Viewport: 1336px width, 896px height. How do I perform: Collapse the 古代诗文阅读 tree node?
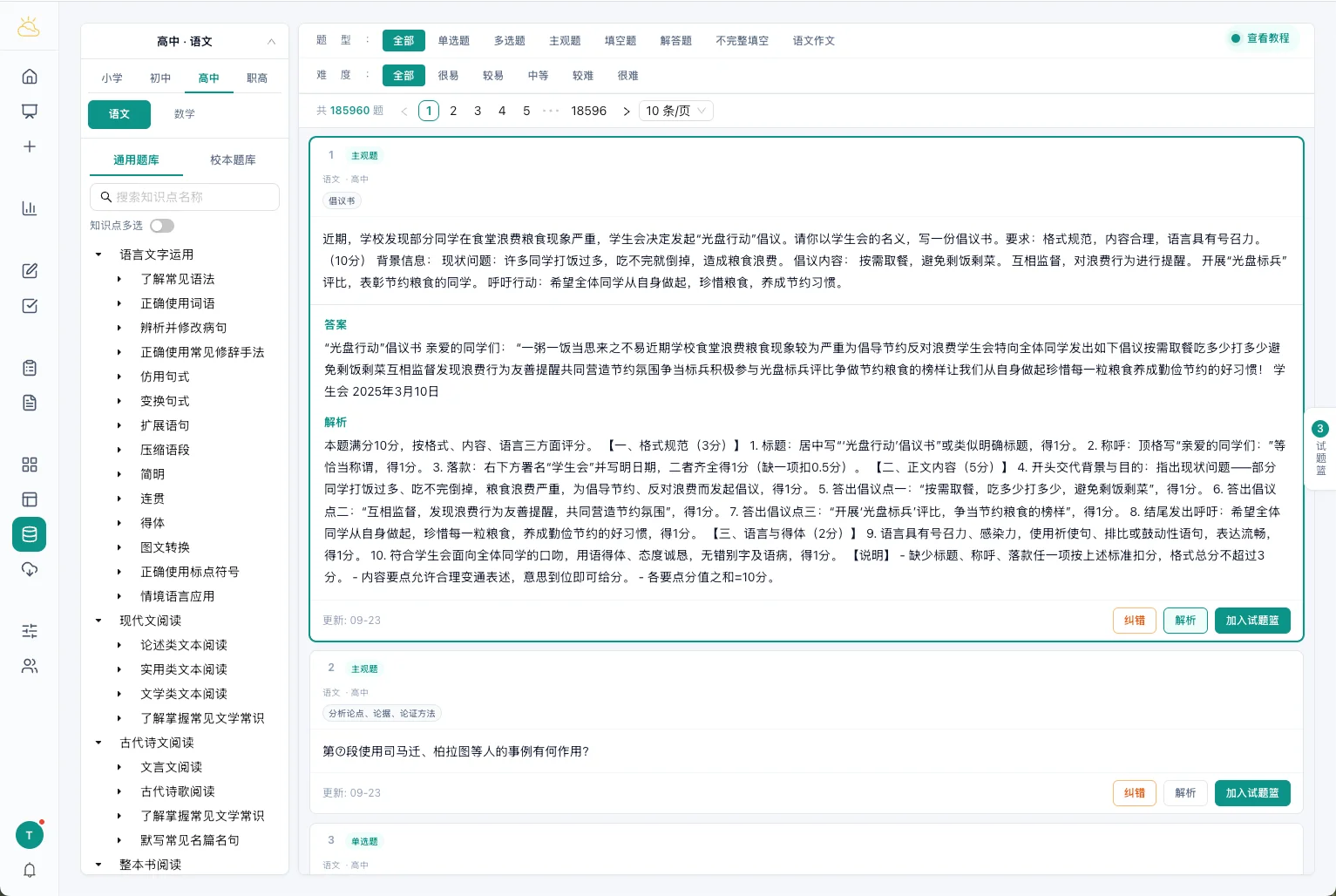pos(98,743)
